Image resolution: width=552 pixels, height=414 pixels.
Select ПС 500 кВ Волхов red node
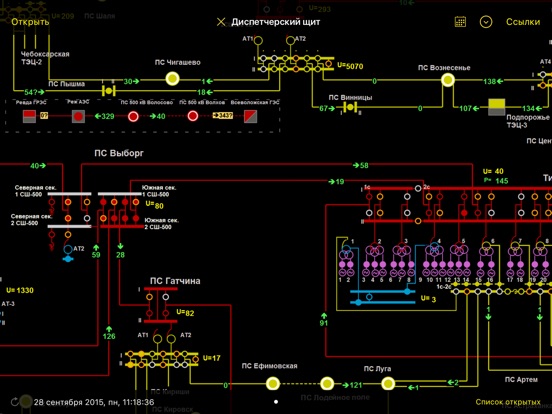[193, 116]
